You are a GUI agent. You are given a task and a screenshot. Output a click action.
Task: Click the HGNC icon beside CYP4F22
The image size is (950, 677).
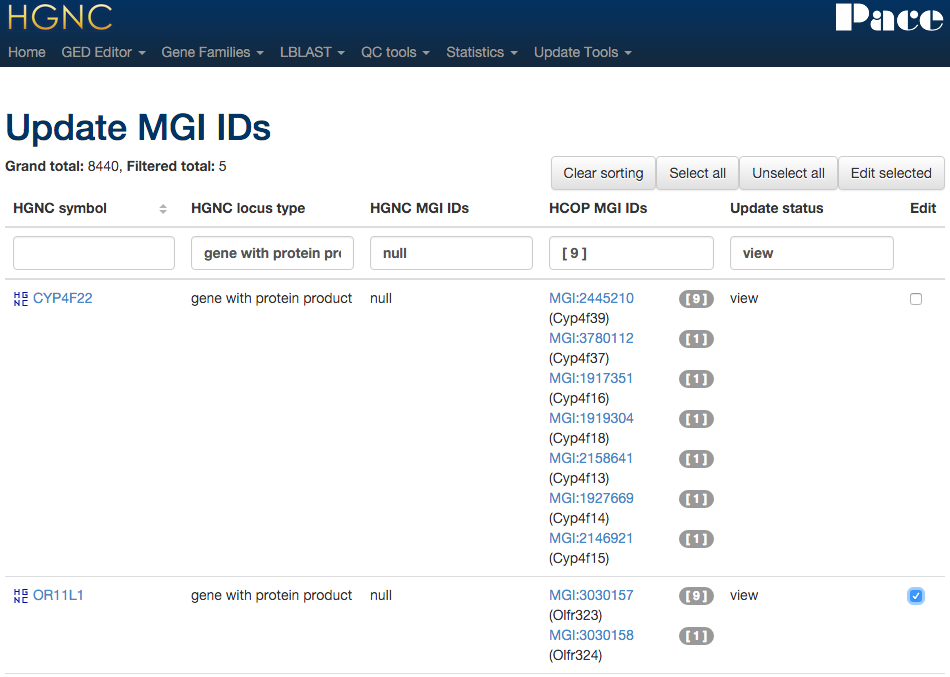[x=20, y=299]
